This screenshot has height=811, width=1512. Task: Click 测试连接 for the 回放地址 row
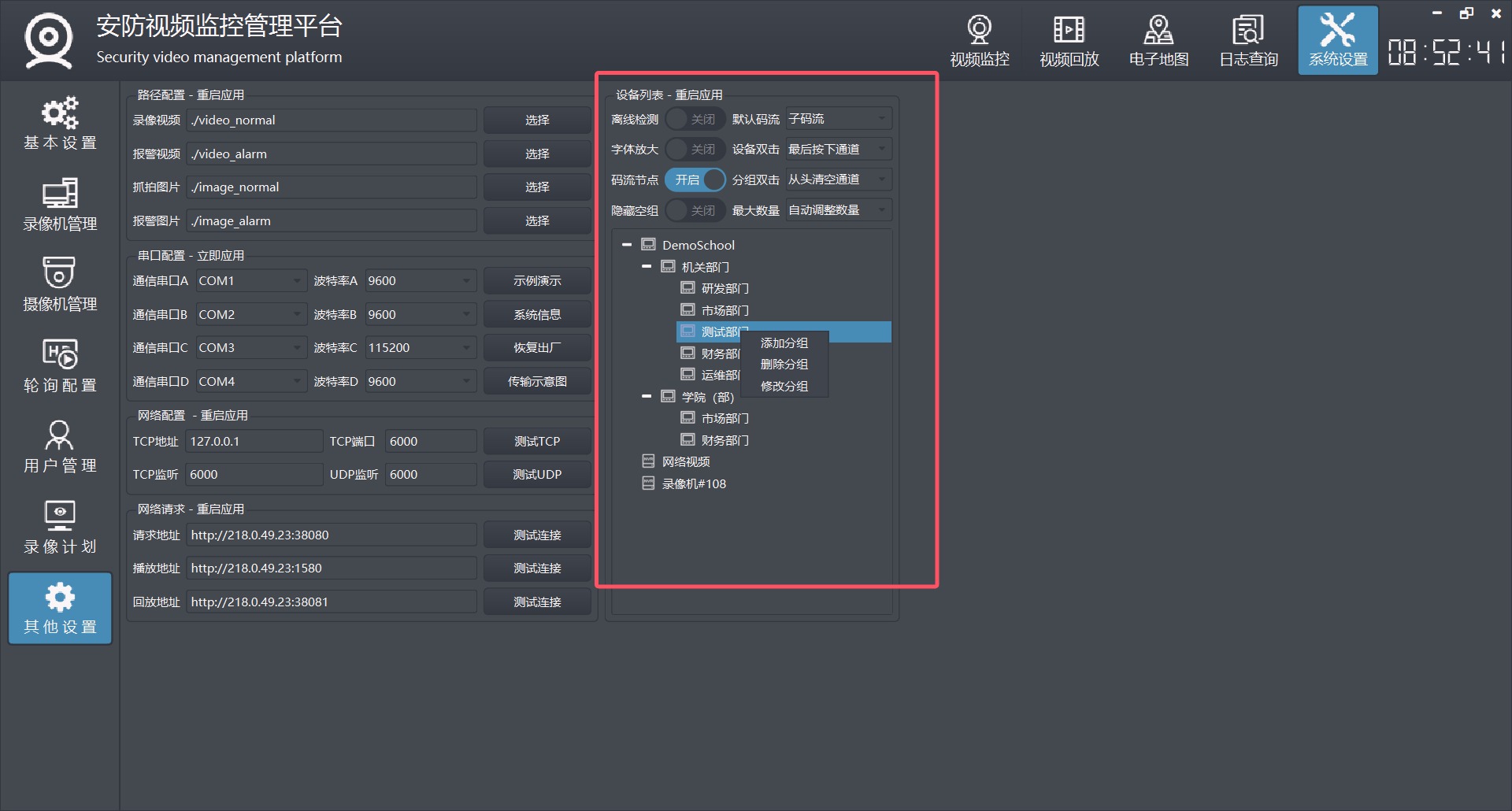(x=537, y=602)
